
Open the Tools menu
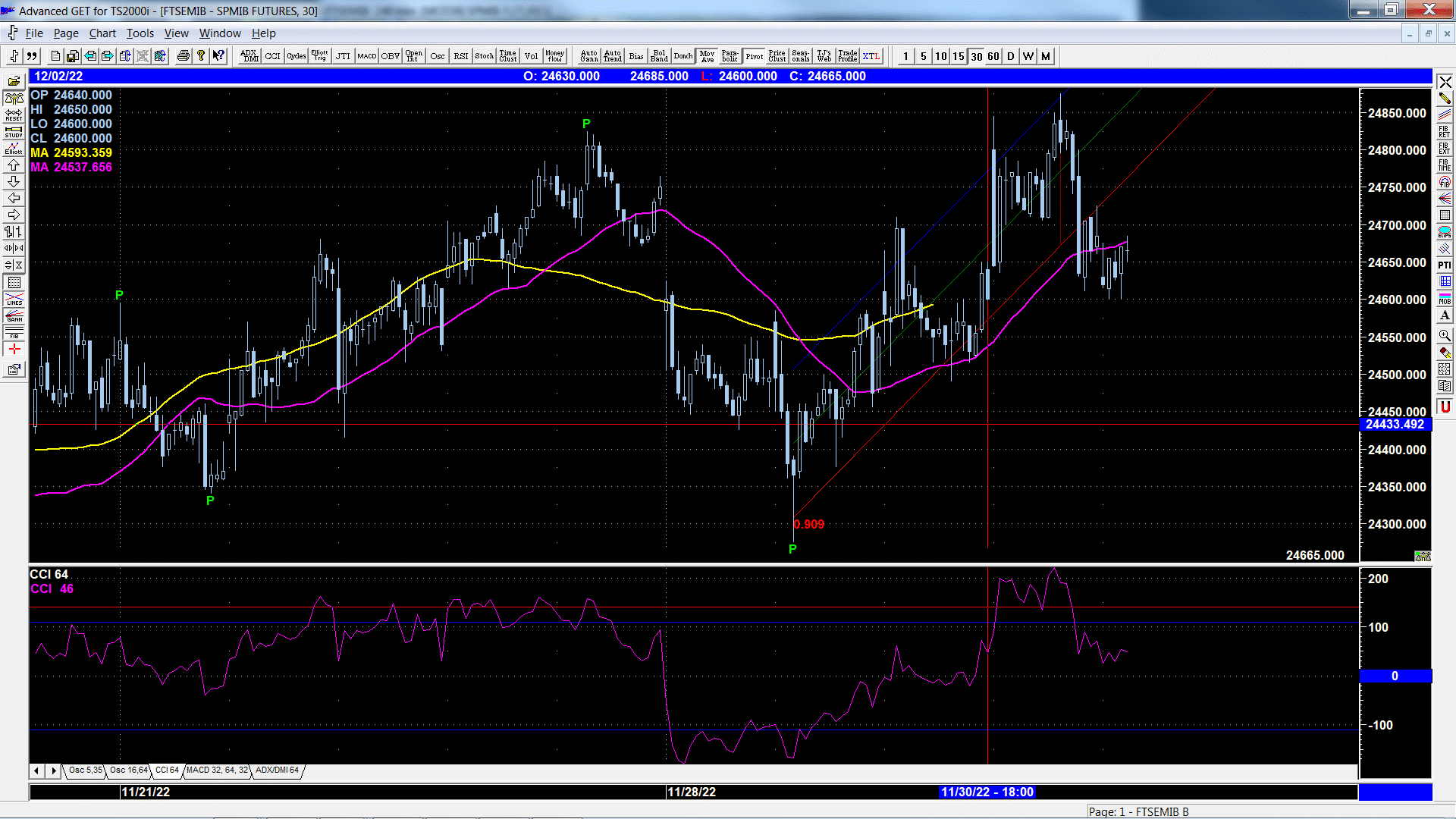pyautogui.click(x=140, y=33)
